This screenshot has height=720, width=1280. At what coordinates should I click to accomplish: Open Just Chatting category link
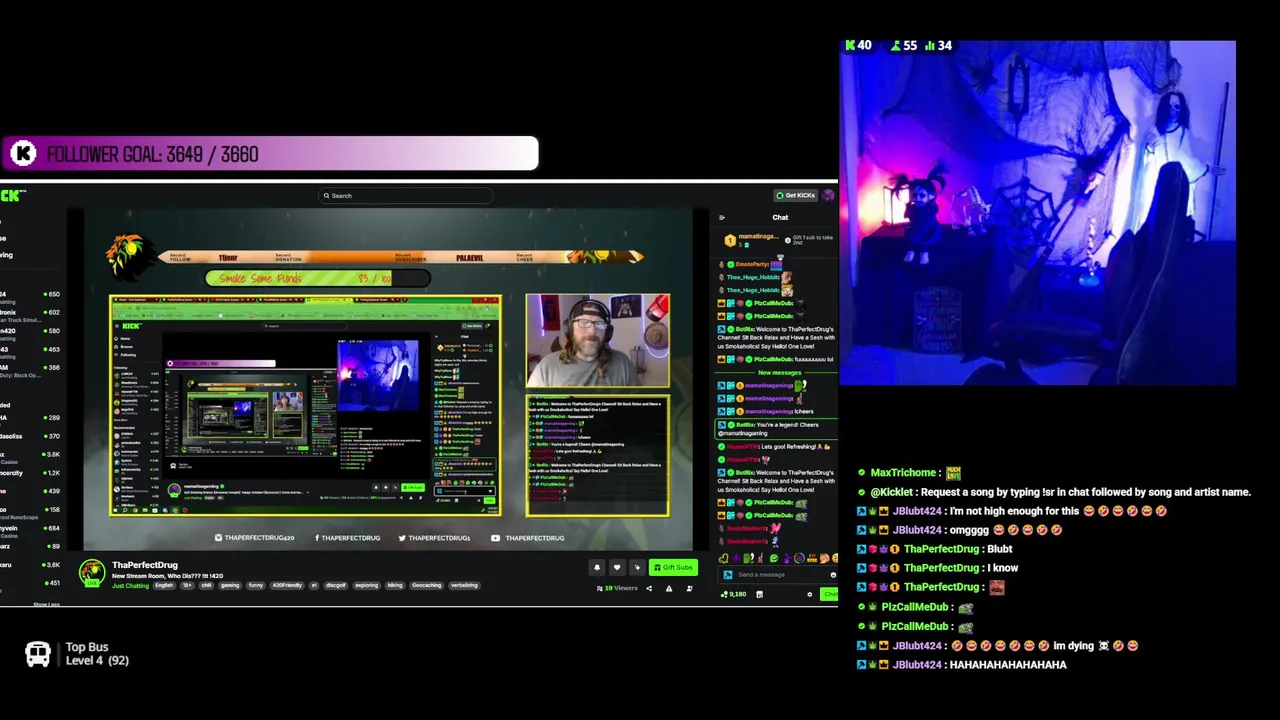[130, 585]
